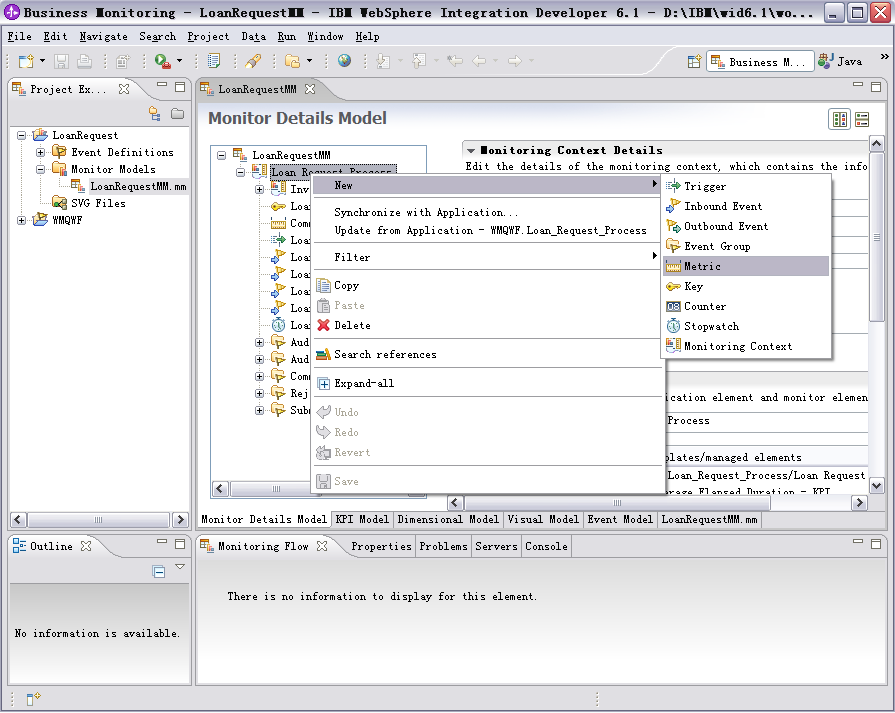Select Key in the New submenu
The height and width of the screenshot is (713, 895).
[x=746, y=287]
